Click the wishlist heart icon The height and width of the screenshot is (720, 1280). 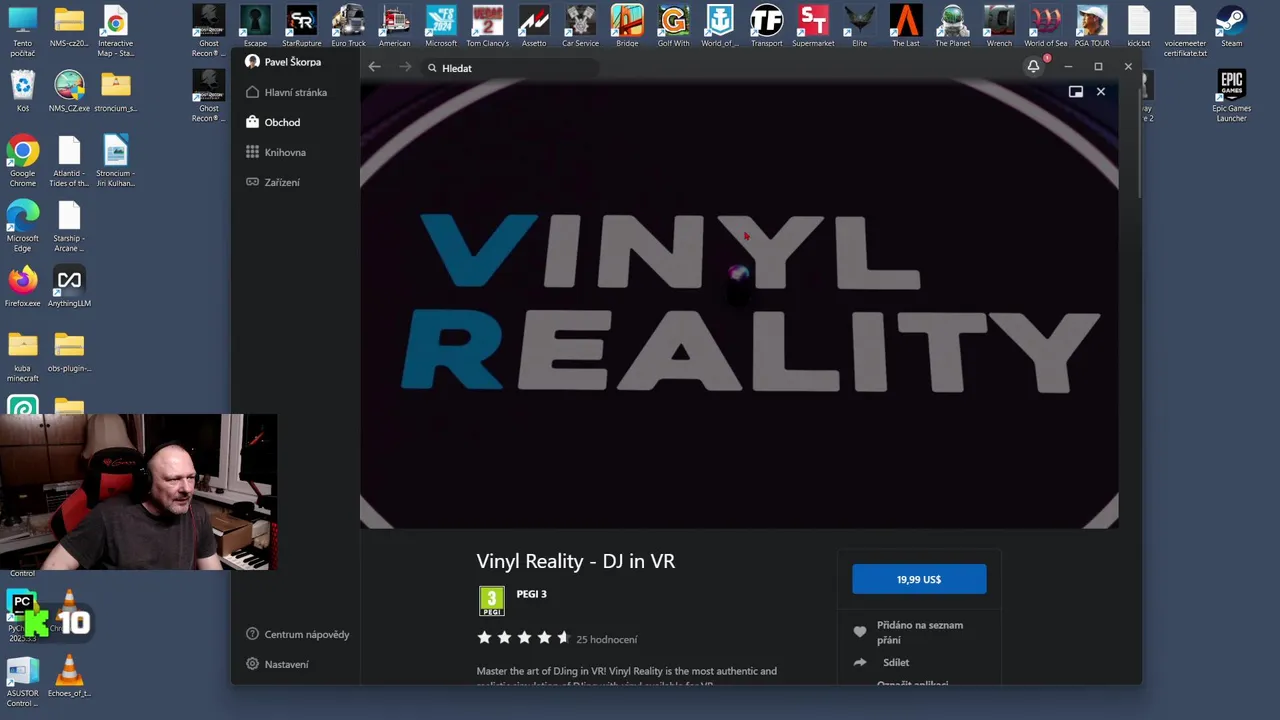(859, 632)
